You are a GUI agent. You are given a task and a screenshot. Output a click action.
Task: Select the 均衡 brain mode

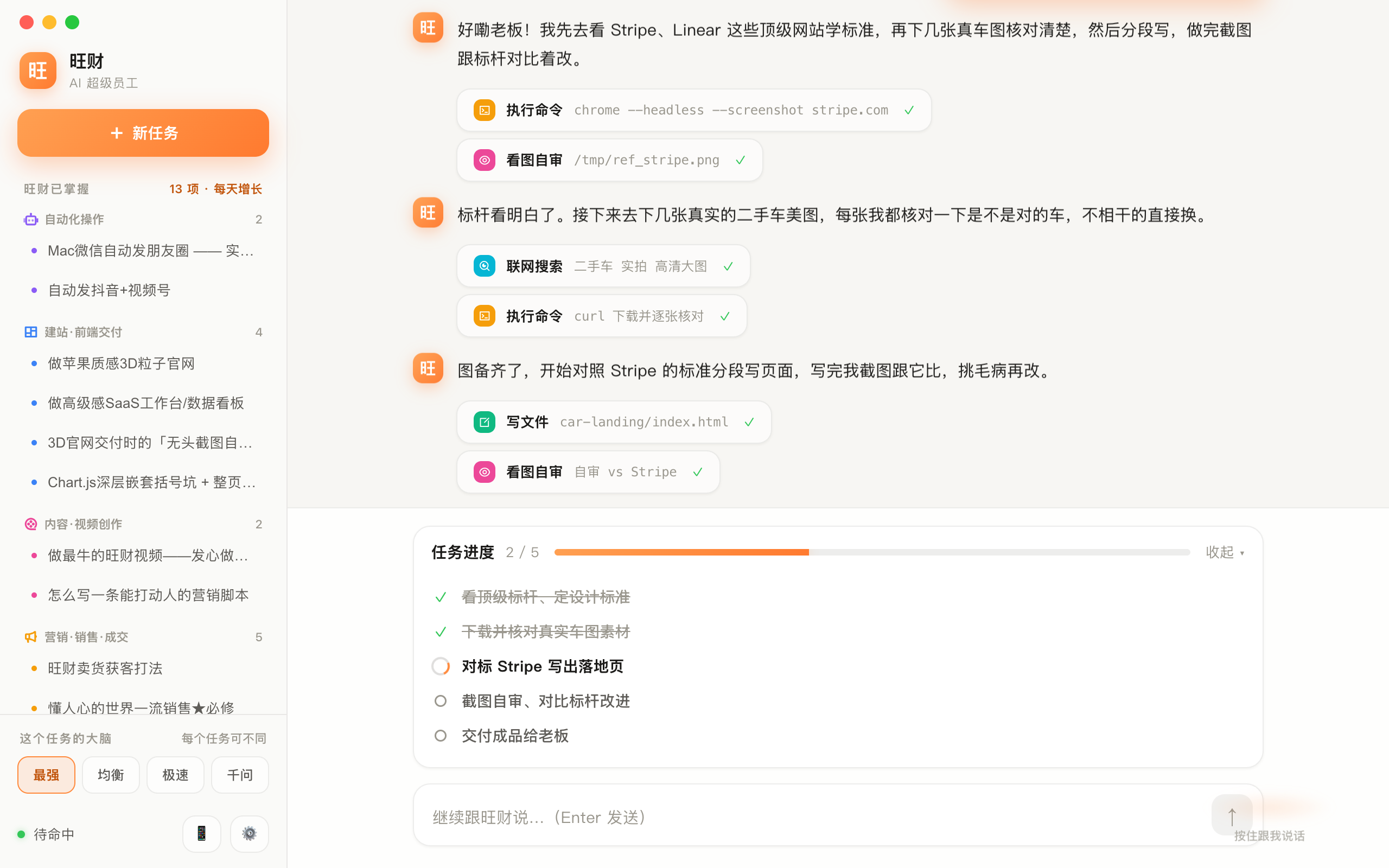pyautogui.click(x=111, y=775)
